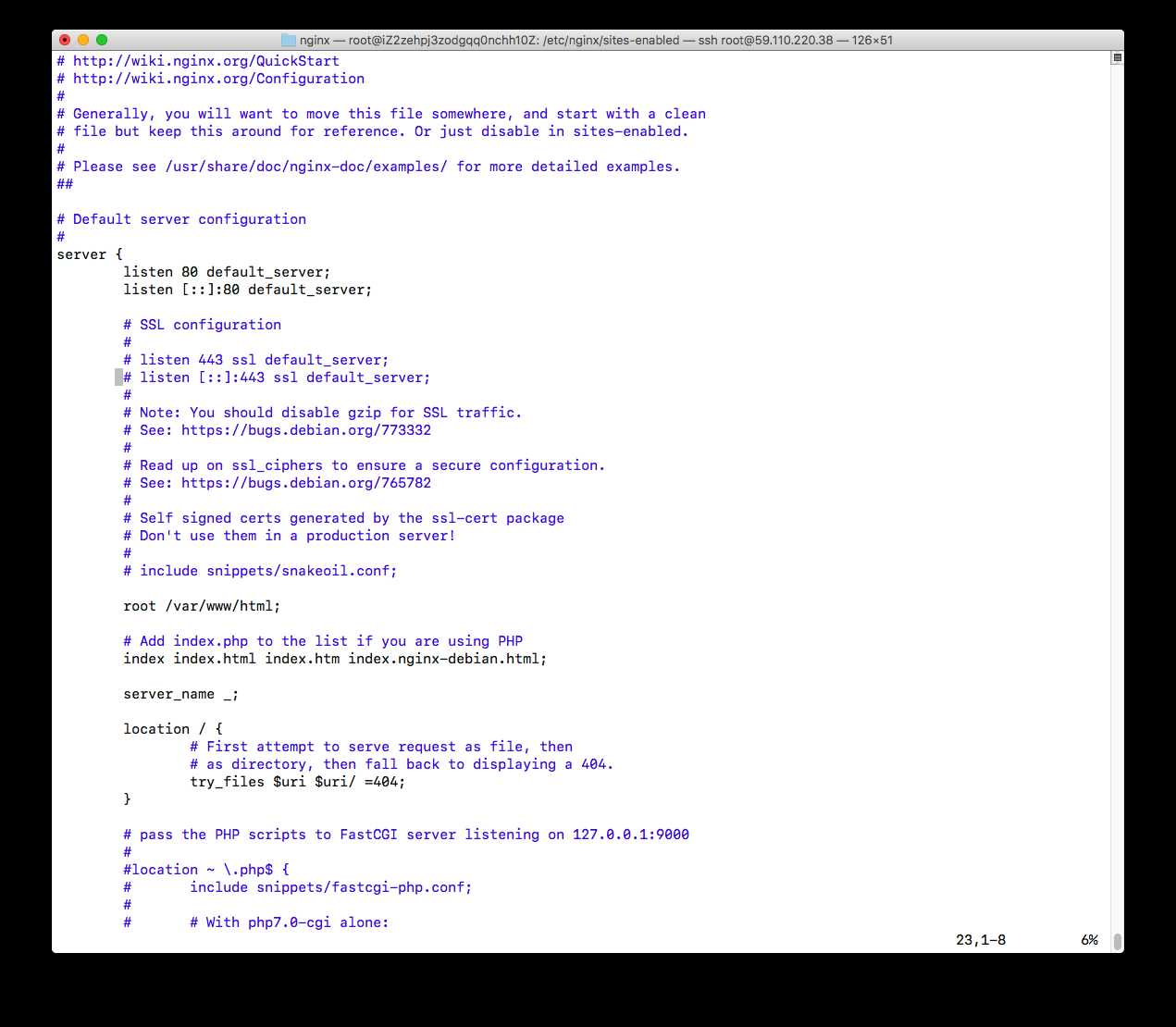Click the 'index index.html index.htm' directive line
The height and width of the screenshot is (1027, 1176).
335,659
